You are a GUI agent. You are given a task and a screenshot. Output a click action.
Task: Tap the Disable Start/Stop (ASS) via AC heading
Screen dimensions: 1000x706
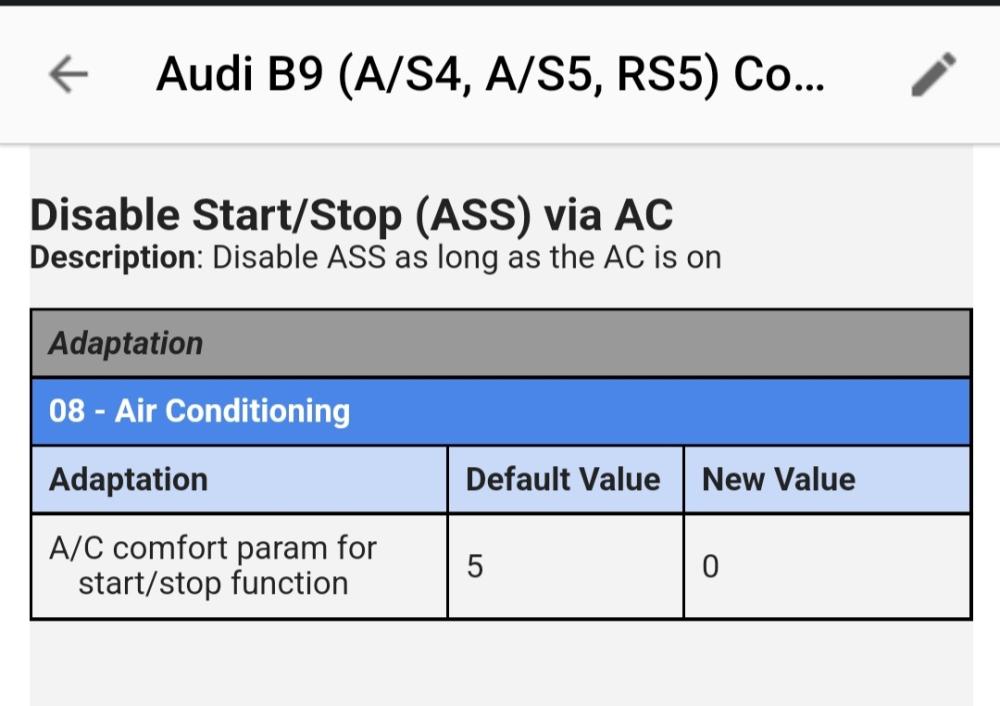click(351, 215)
